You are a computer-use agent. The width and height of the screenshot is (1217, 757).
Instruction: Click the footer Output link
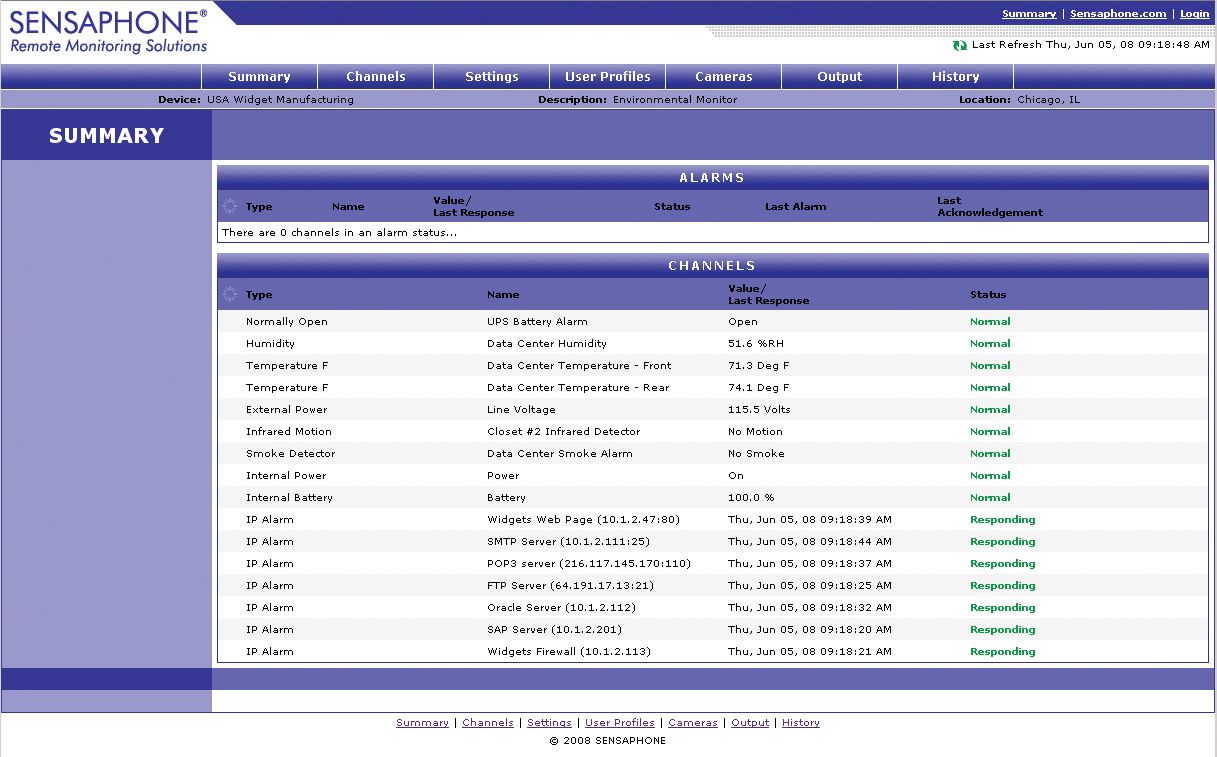click(x=750, y=723)
